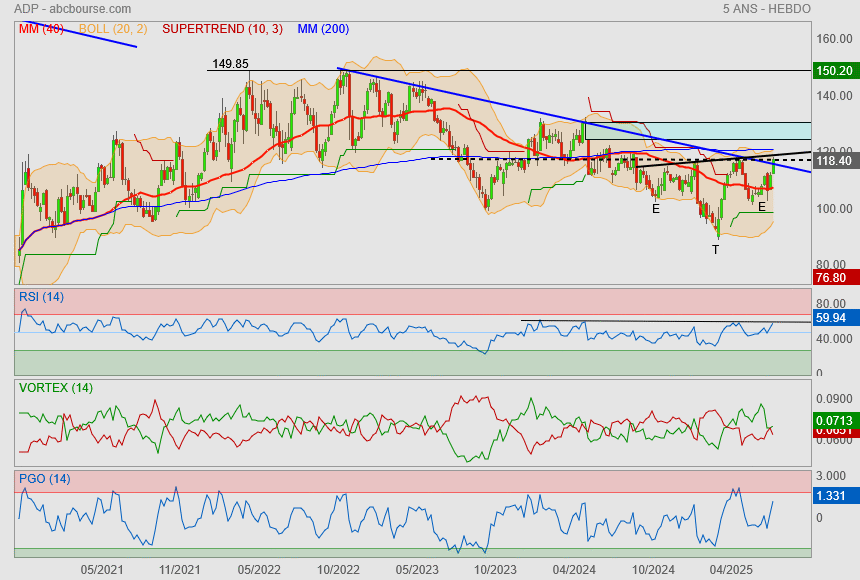Image resolution: width=860 pixels, height=580 pixels.
Task: Click the green 150.20 price tag
Action: 836,71
